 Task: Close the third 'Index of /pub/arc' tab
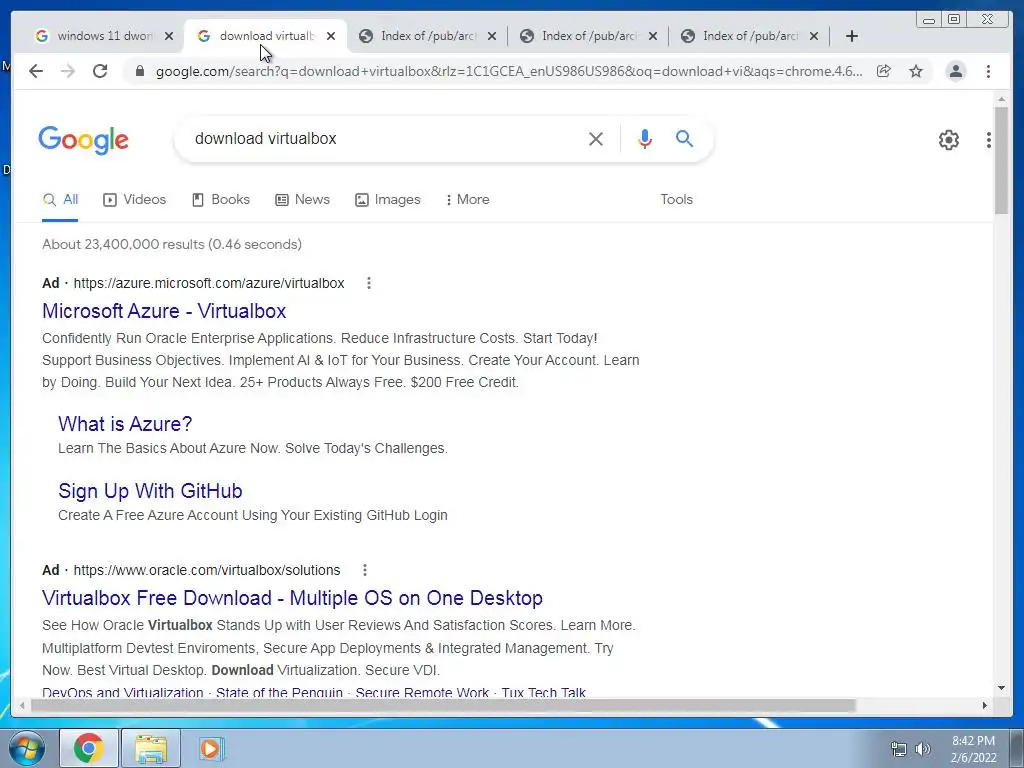(814, 36)
